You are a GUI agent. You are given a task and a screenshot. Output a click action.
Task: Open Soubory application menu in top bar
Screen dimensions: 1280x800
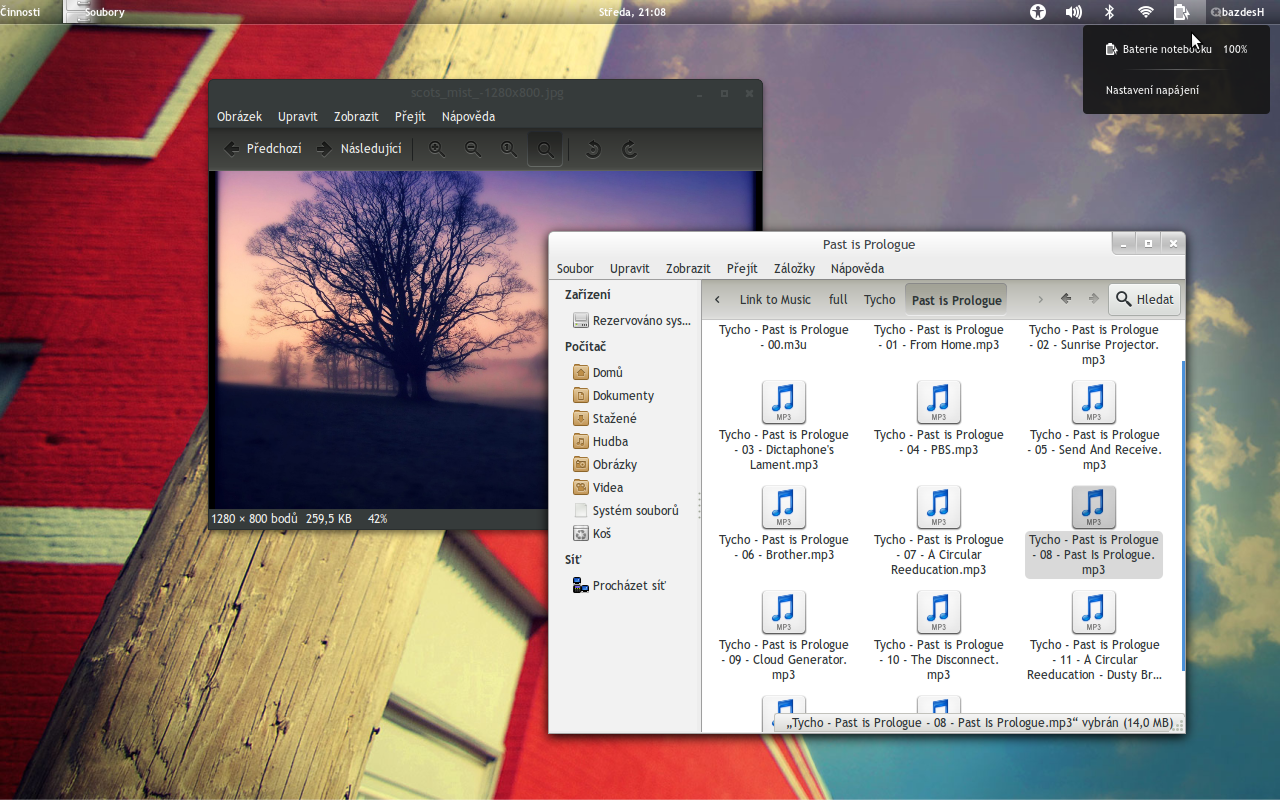tap(95, 12)
